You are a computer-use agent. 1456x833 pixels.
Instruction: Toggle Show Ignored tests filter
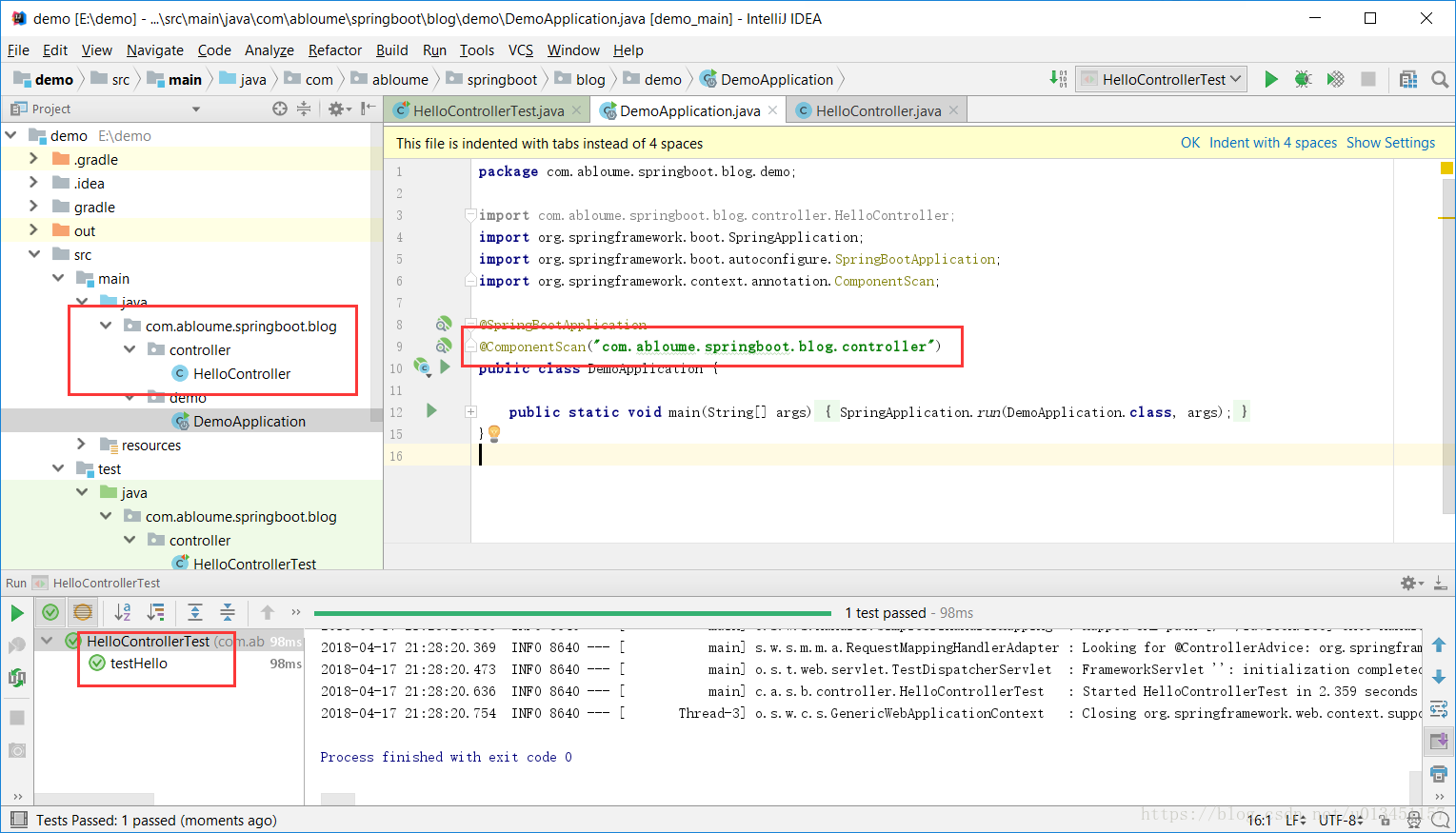(x=83, y=612)
